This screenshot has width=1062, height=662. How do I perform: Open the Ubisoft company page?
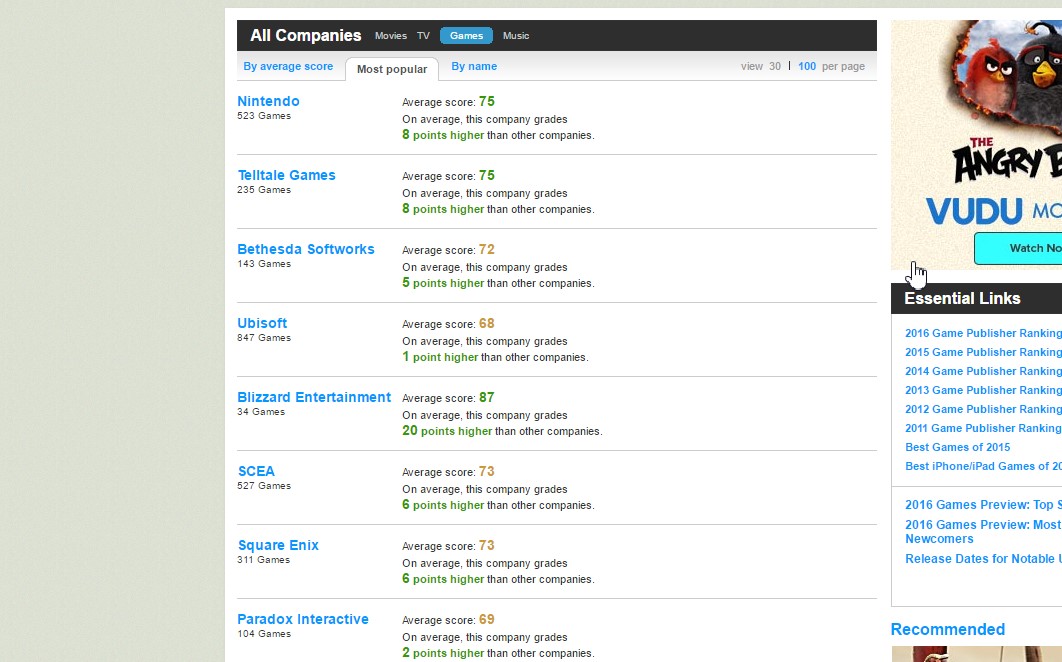click(262, 323)
